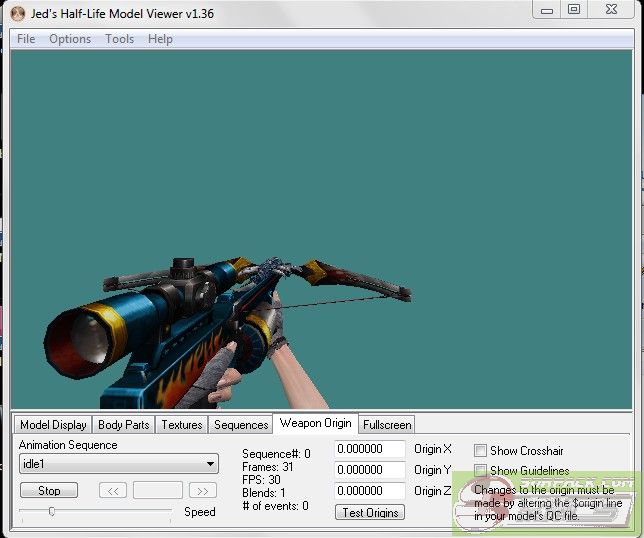Open the File menu

click(26, 39)
